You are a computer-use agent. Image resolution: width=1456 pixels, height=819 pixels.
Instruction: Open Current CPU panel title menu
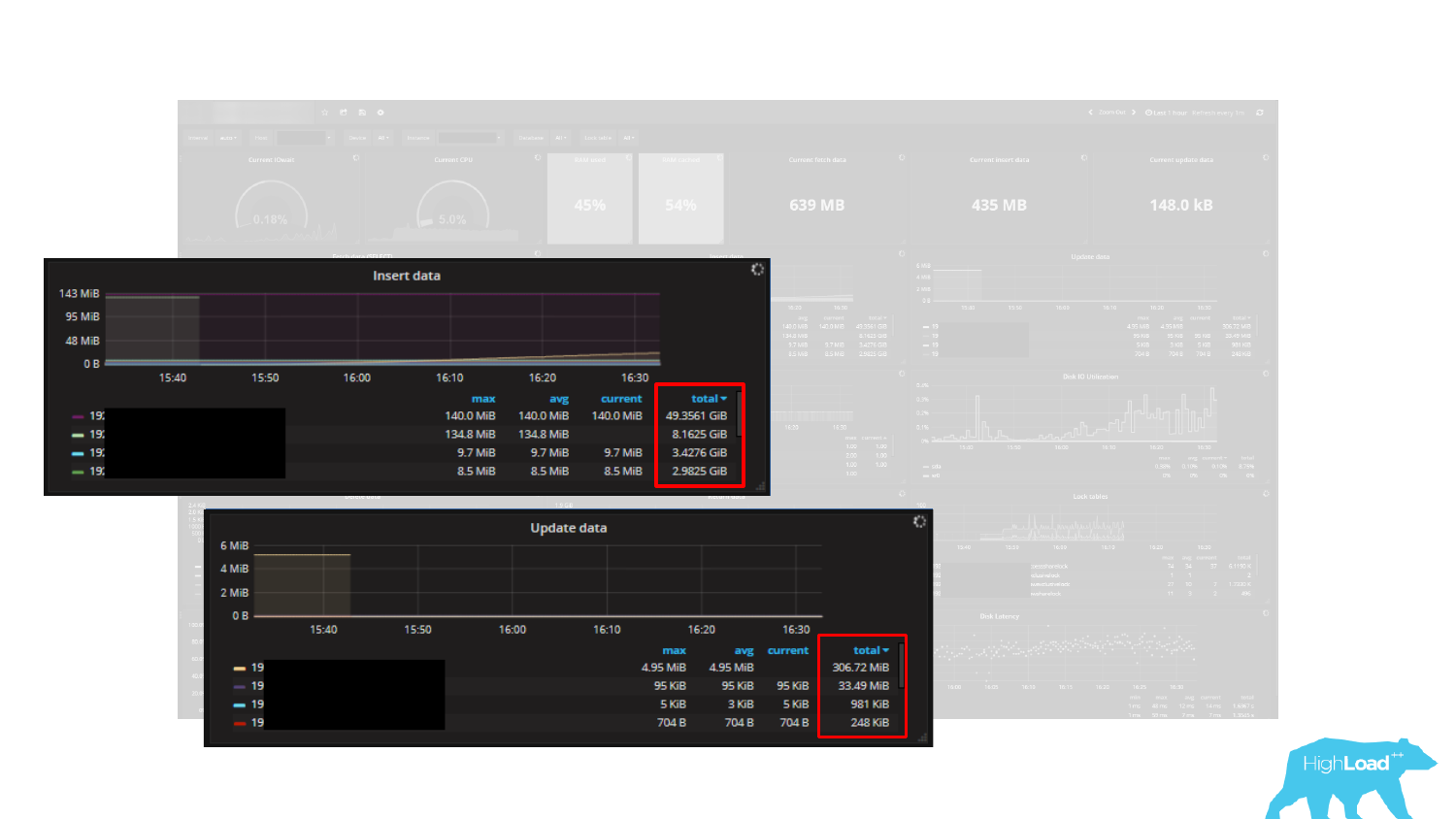(x=453, y=160)
